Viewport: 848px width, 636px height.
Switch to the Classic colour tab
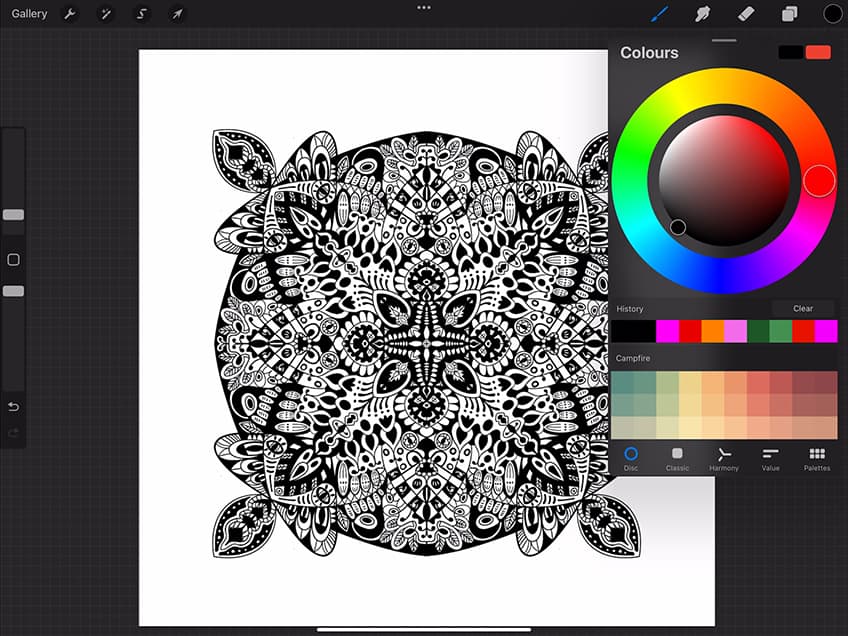coord(677,459)
